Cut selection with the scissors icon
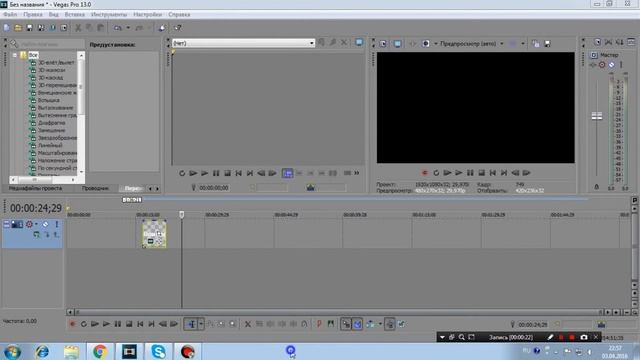 click(x=78, y=28)
